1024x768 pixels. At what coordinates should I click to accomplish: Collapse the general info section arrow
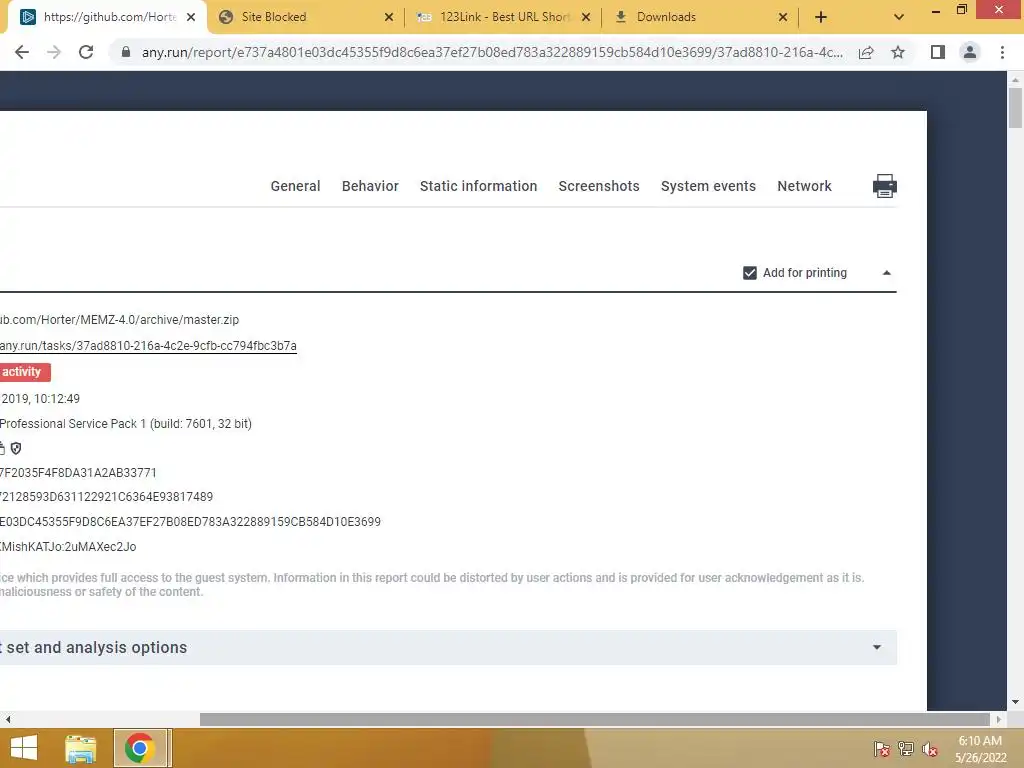(x=887, y=273)
